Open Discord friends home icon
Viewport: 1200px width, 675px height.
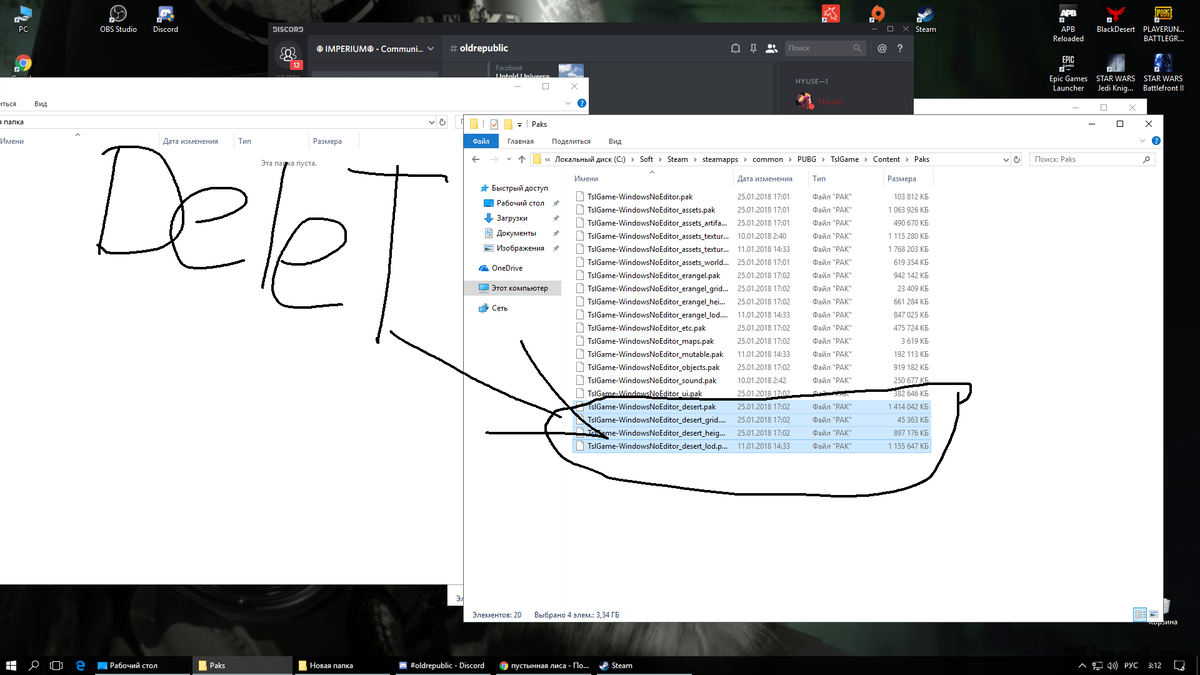[x=289, y=54]
